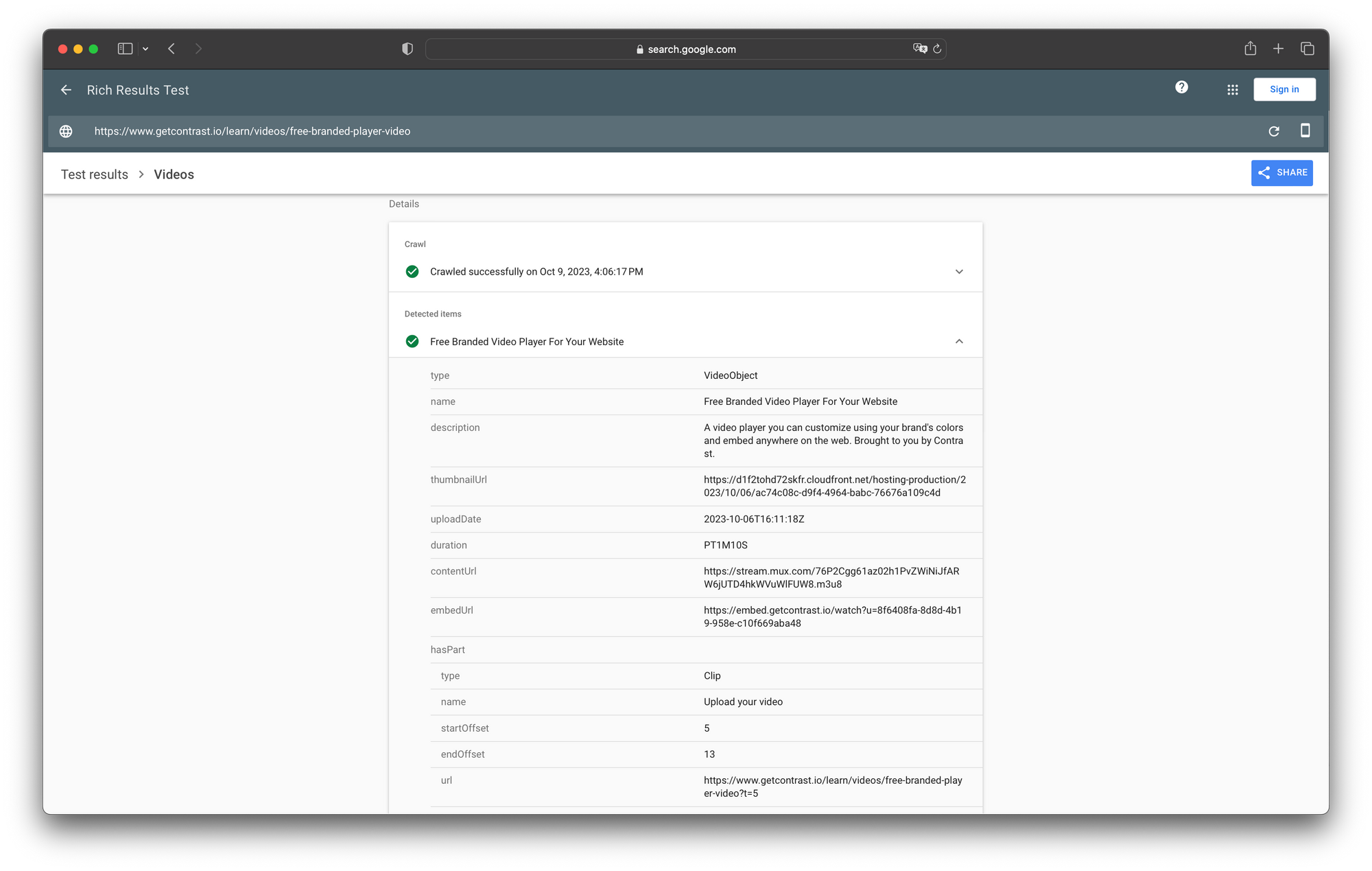The height and width of the screenshot is (871, 1372).
Task: Open the Safari share icon
Action: click(1251, 48)
